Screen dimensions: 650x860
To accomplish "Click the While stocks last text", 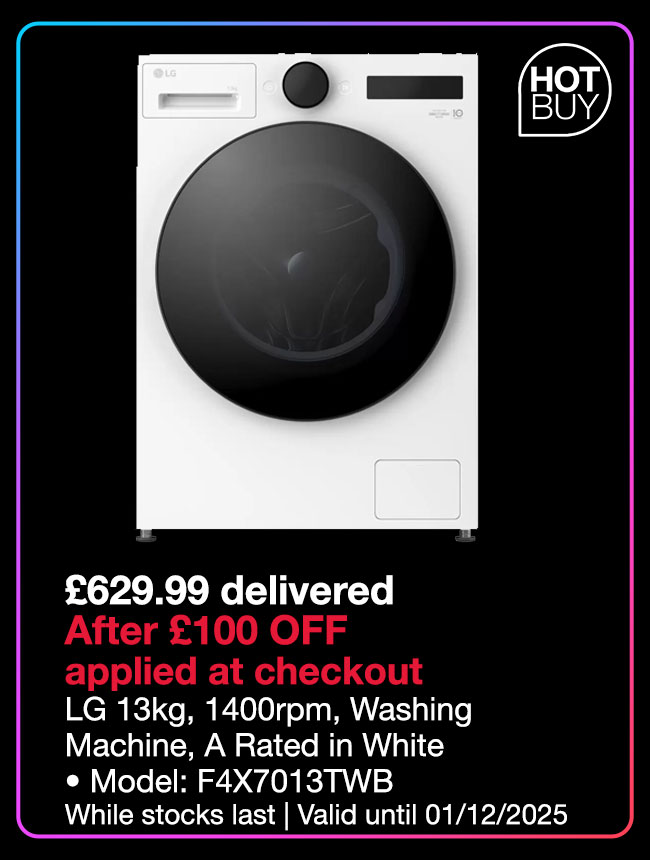I will click(x=170, y=814).
